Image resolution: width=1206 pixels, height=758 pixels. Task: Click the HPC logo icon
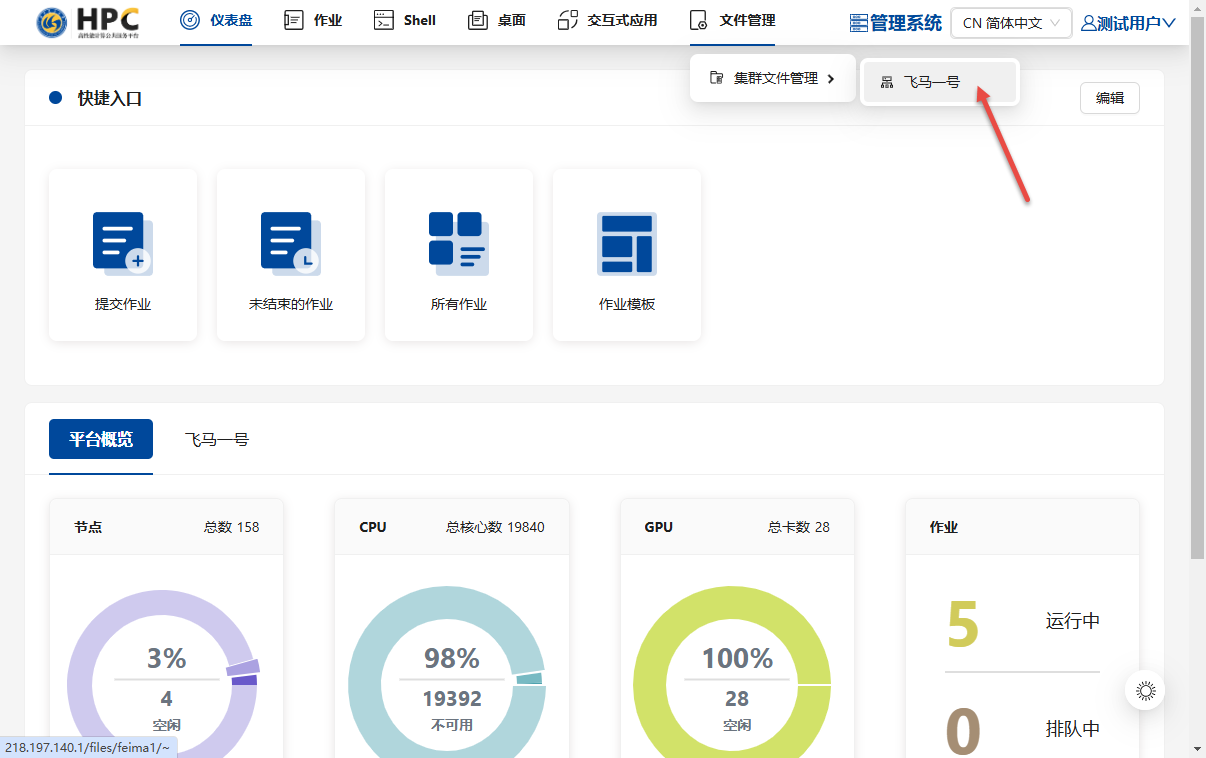coord(88,22)
